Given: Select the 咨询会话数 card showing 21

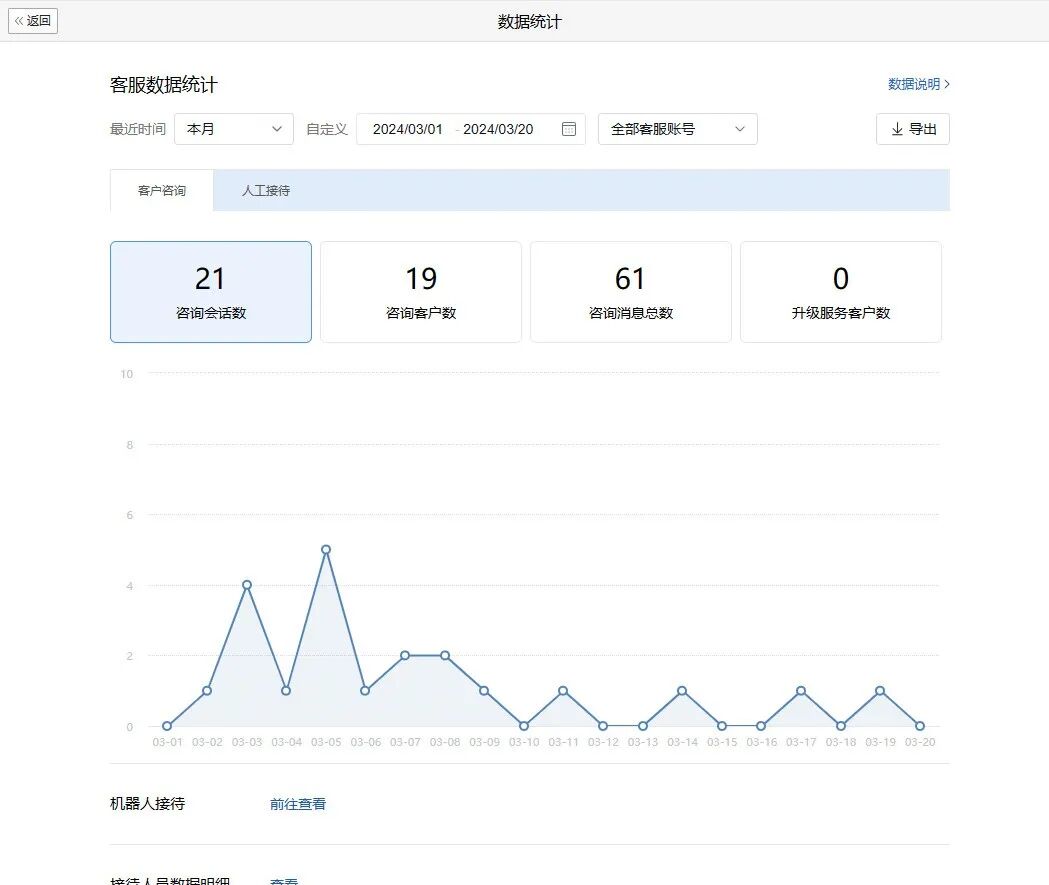Looking at the screenshot, I should click(210, 291).
